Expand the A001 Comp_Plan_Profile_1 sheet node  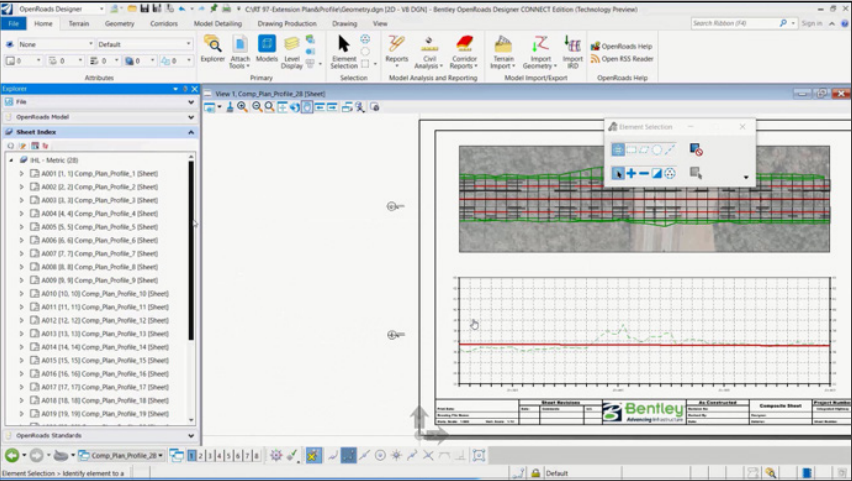coord(21,173)
